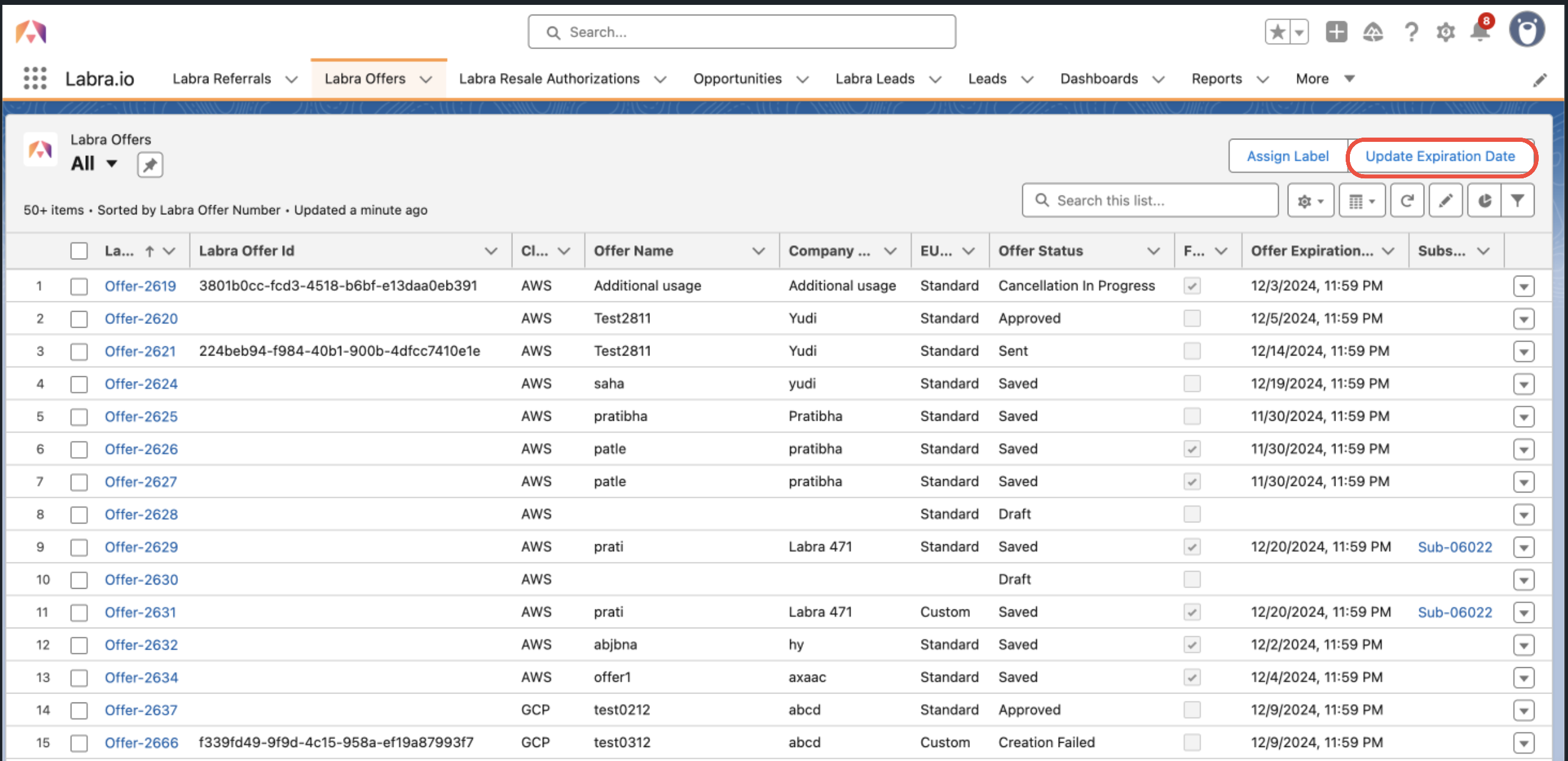
Task: Open the charts panel icon
Action: [x=1485, y=200]
